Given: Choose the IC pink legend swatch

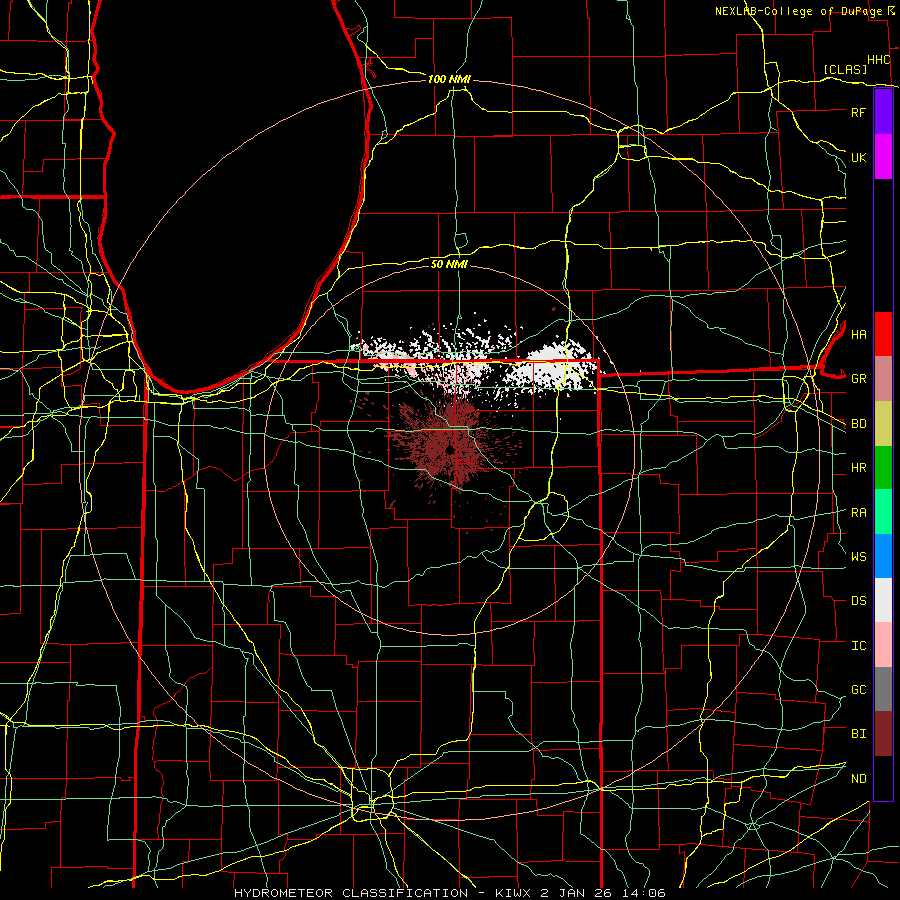Looking at the screenshot, I should click(x=883, y=645).
